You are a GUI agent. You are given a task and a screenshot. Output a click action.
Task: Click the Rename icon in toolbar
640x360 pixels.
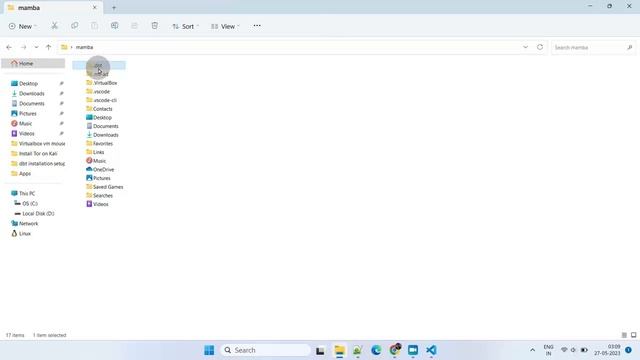click(x=114, y=26)
